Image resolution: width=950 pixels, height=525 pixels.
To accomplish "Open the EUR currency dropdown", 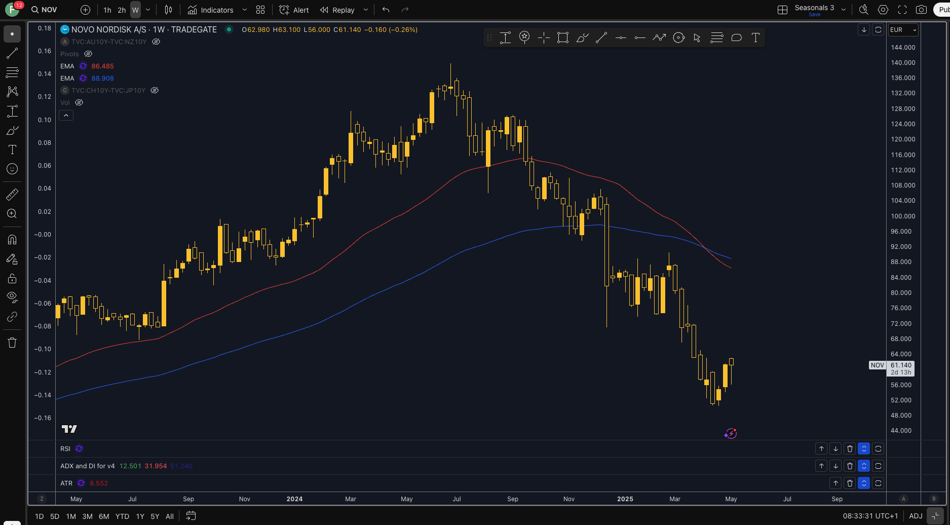I will pos(903,30).
